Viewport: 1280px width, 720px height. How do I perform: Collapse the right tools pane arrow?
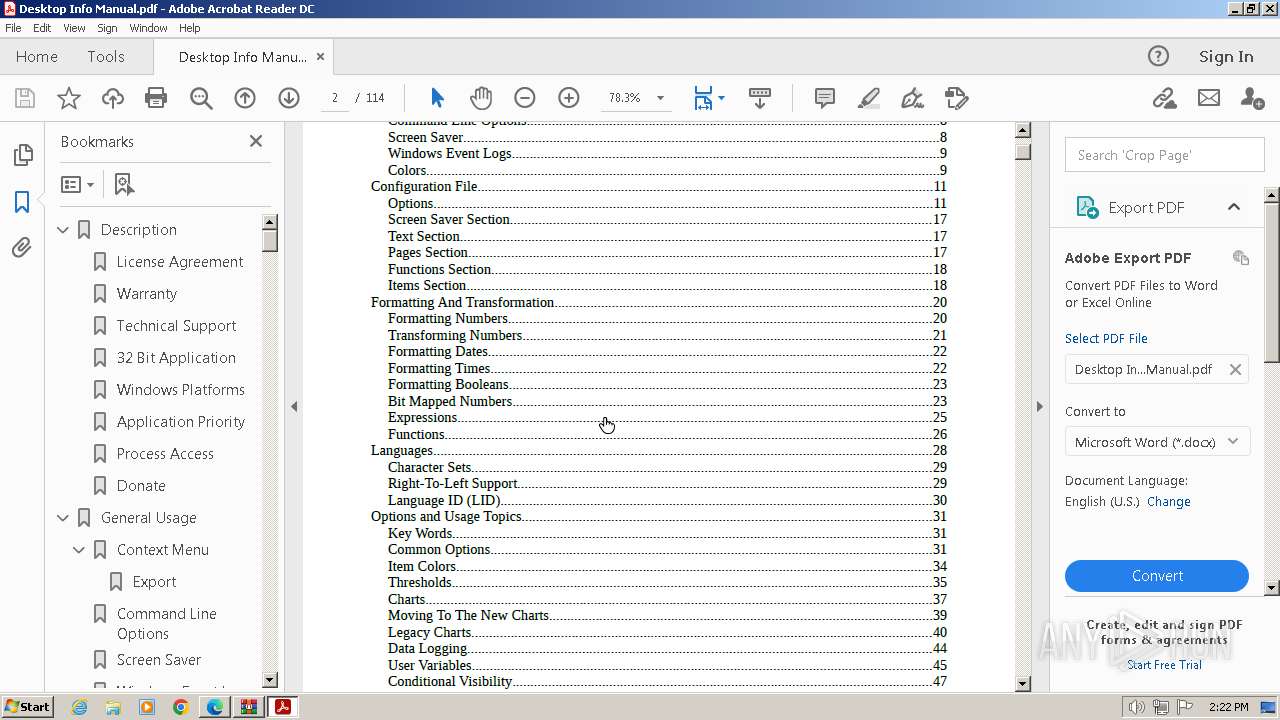click(x=1039, y=406)
